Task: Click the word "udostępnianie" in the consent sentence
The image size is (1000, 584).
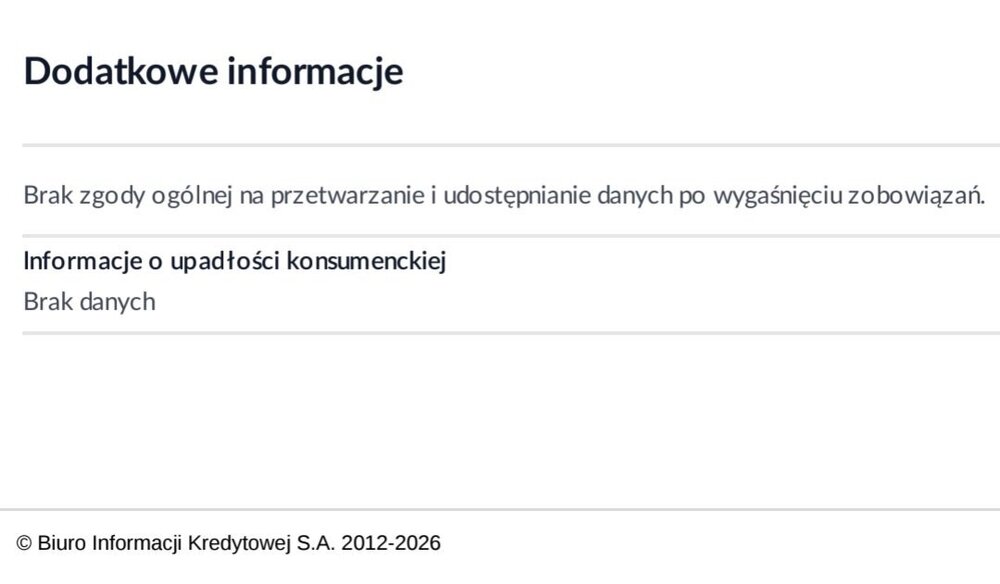Action: (517, 195)
